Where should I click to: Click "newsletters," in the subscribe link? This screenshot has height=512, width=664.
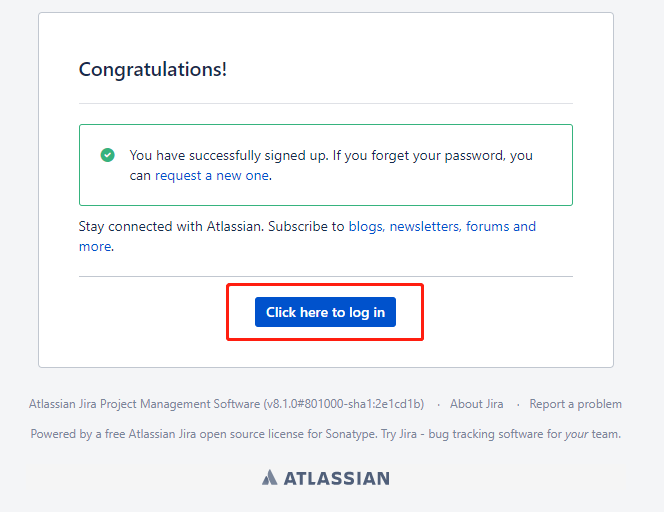[425, 227]
